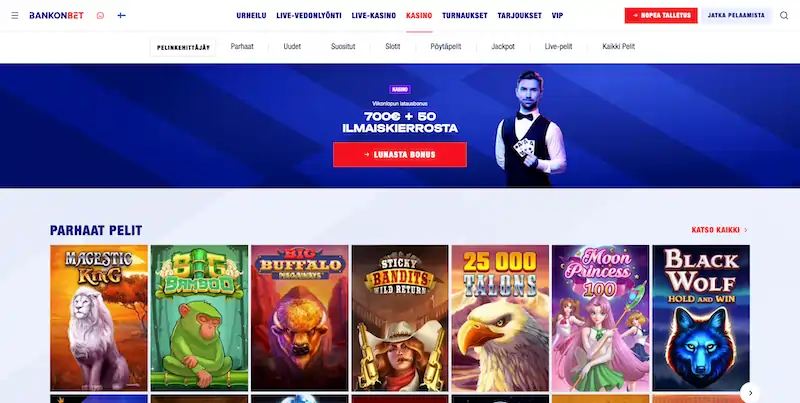The width and height of the screenshot is (800, 403).
Task: Open the Moon Princess 100 game
Action: [x=601, y=318]
